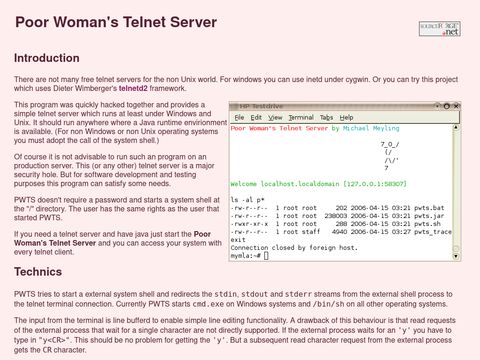The image size is (480, 360).
Task: Click 'stdin' monospace word
Action: (x=226, y=294)
